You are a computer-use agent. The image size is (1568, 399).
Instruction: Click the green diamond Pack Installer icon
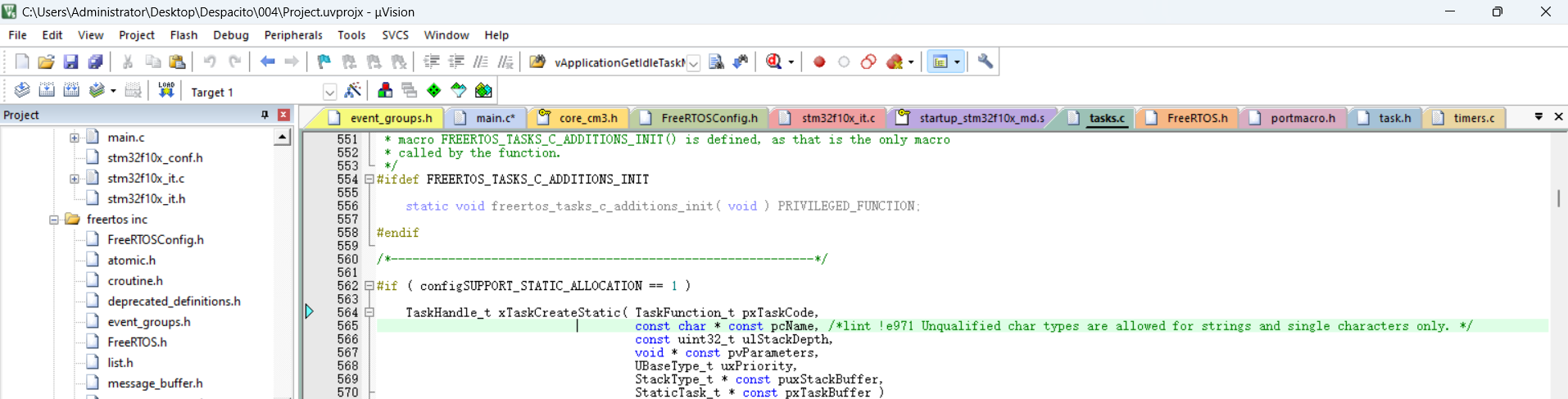point(434,90)
